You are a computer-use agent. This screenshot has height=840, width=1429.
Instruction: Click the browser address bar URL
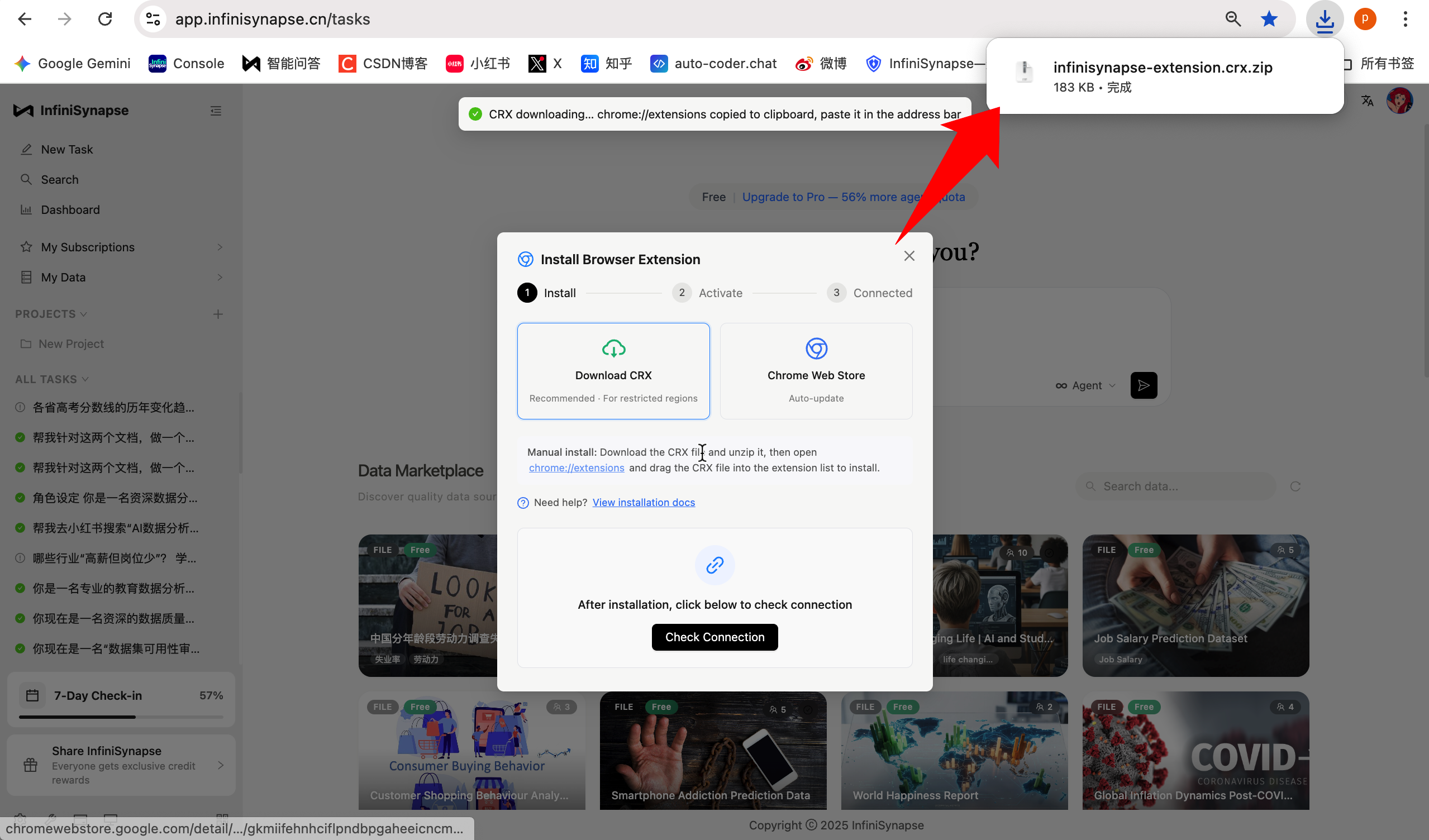pyautogui.click(x=272, y=20)
